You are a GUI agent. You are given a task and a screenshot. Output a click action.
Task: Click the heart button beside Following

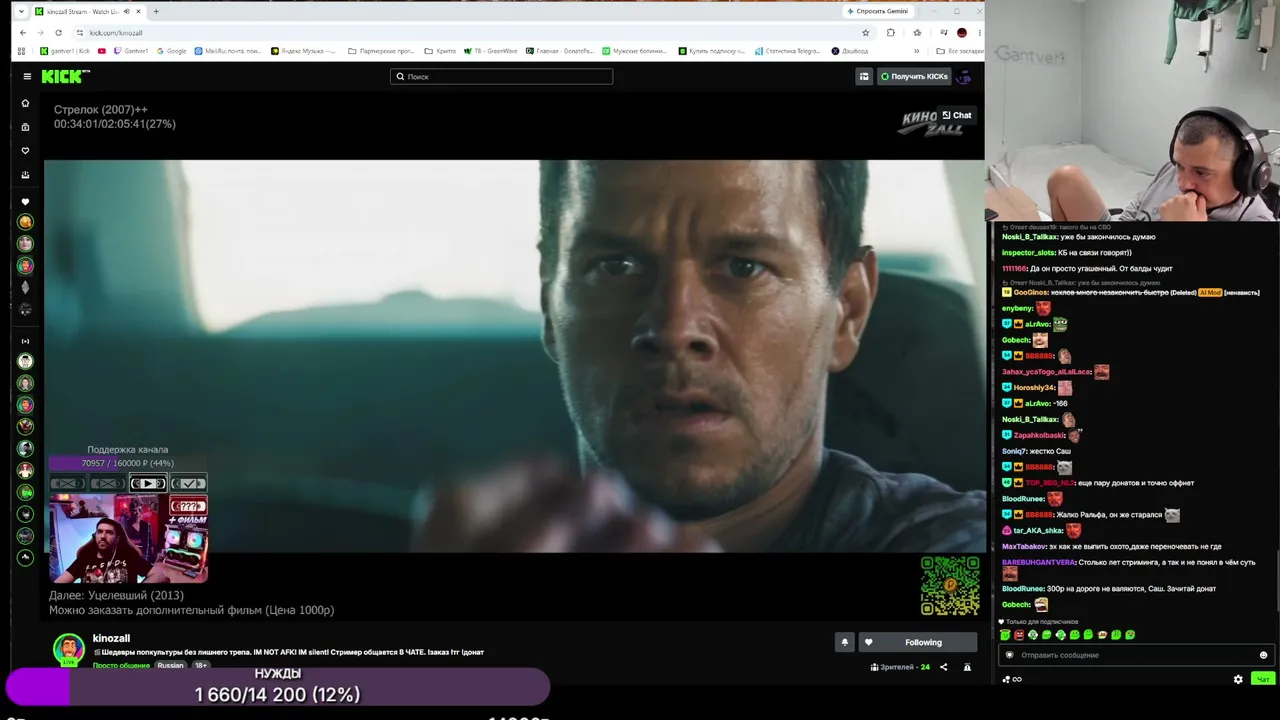click(868, 642)
